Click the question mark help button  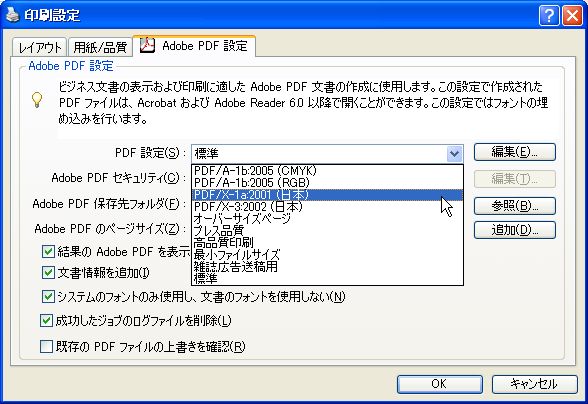pos(549,16)
